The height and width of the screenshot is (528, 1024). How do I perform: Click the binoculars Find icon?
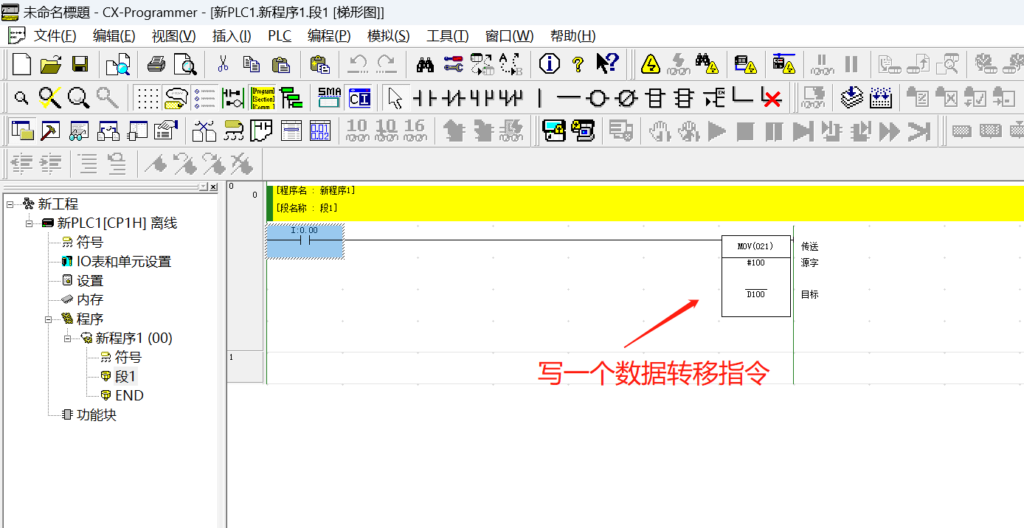tap(425, 64)
